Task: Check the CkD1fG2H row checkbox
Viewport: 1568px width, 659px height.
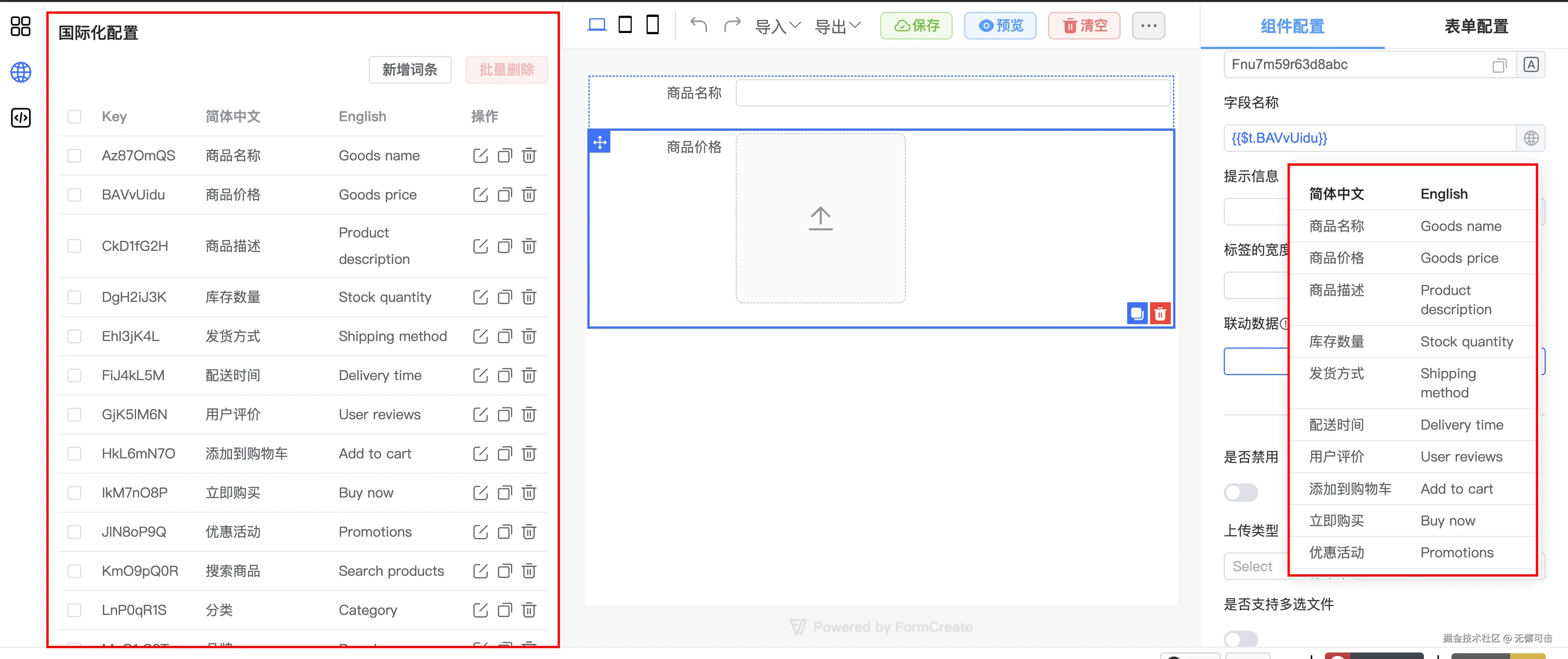Action: coord(74,246)
